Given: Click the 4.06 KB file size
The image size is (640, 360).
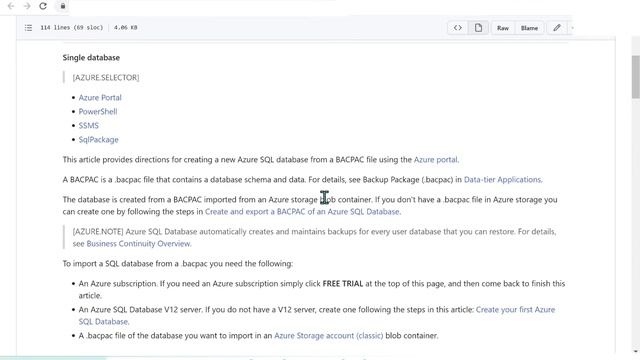Looking at the screenshot, I should [125, 28].
